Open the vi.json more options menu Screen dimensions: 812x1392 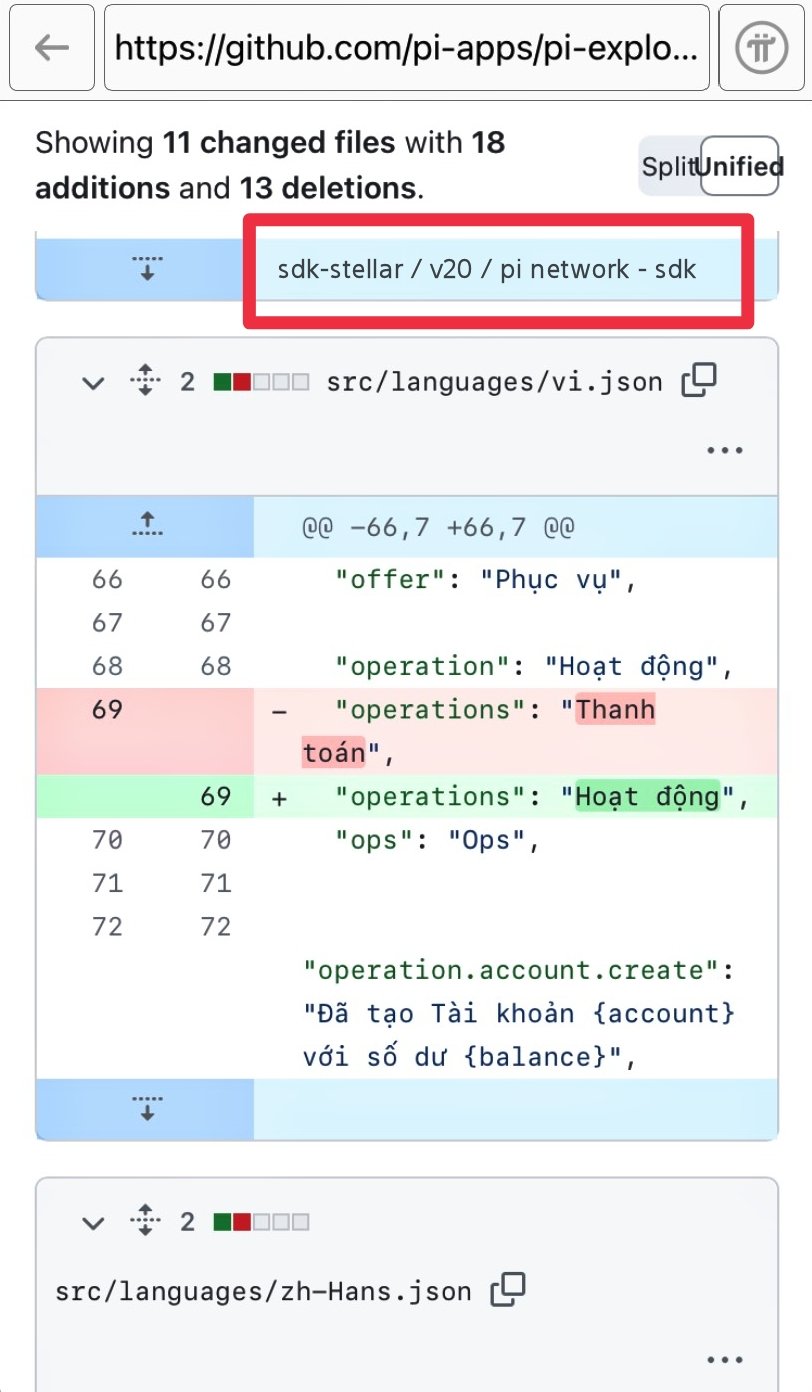click(725, 450)
